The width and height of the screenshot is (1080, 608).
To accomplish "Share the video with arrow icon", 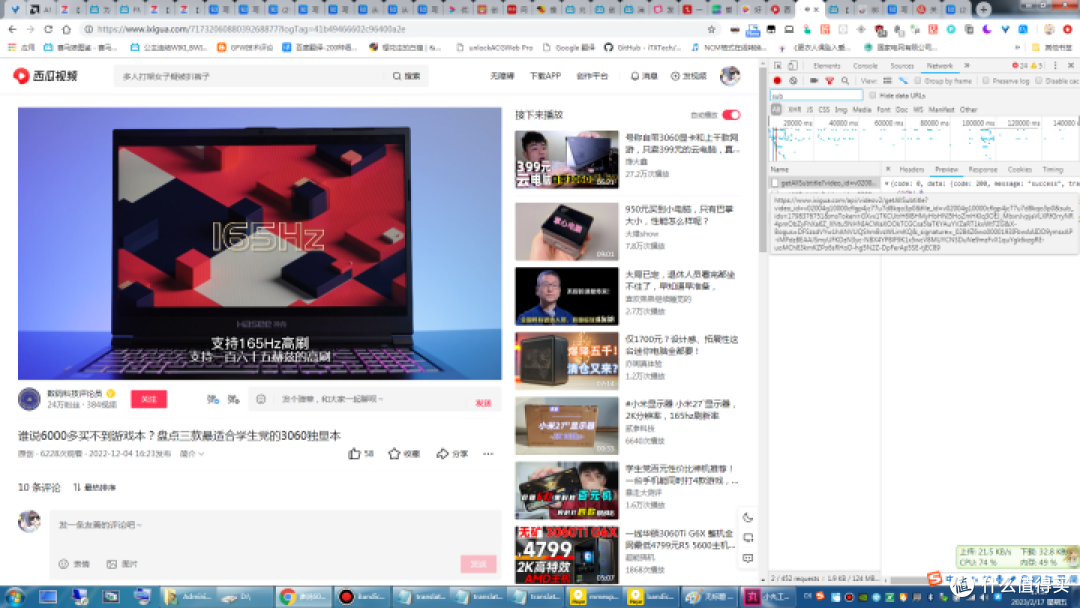I will 442,453.
